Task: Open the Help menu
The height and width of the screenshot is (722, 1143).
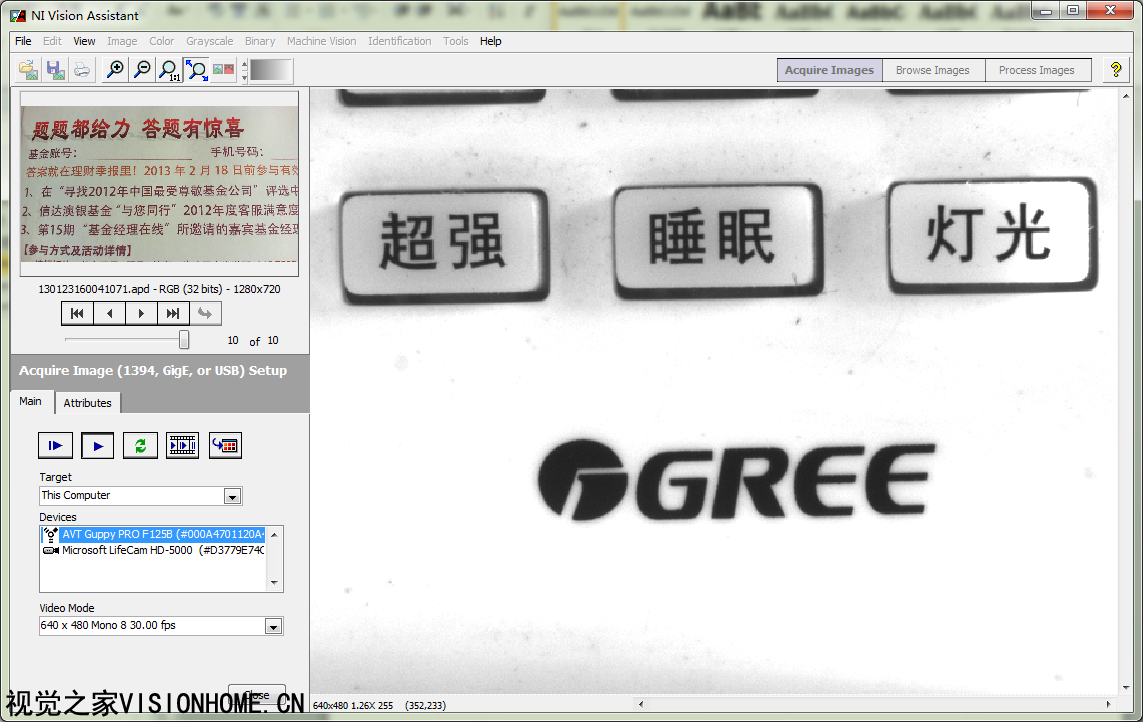Action: click(491, 41)
